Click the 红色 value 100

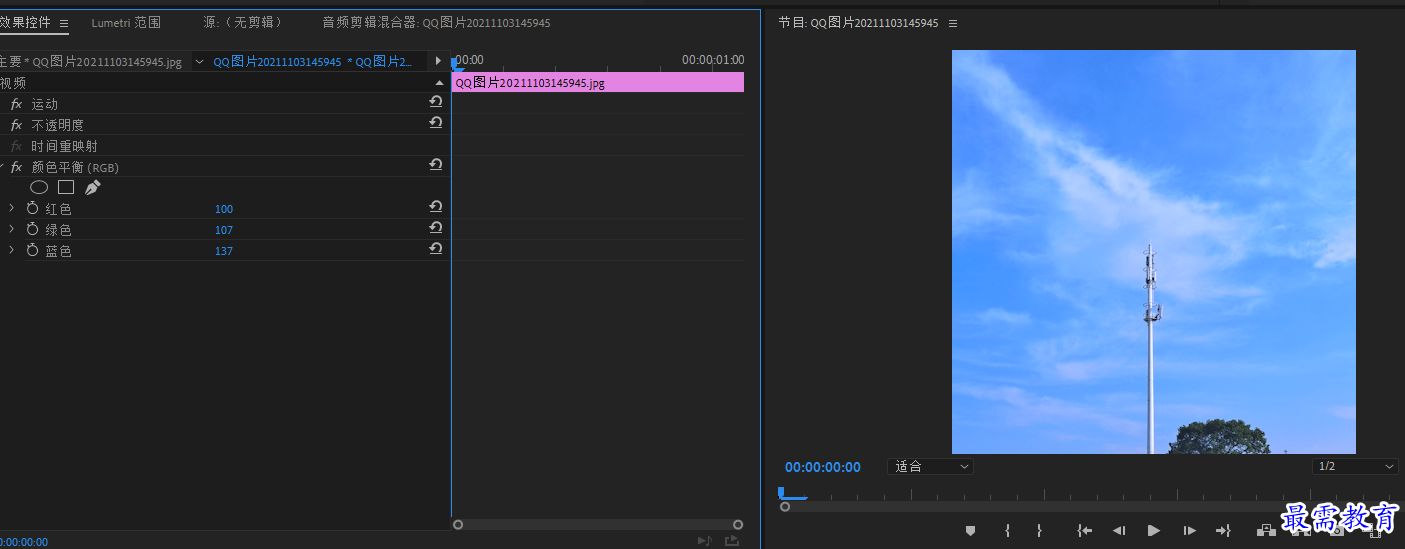click(x=224, y=209)
